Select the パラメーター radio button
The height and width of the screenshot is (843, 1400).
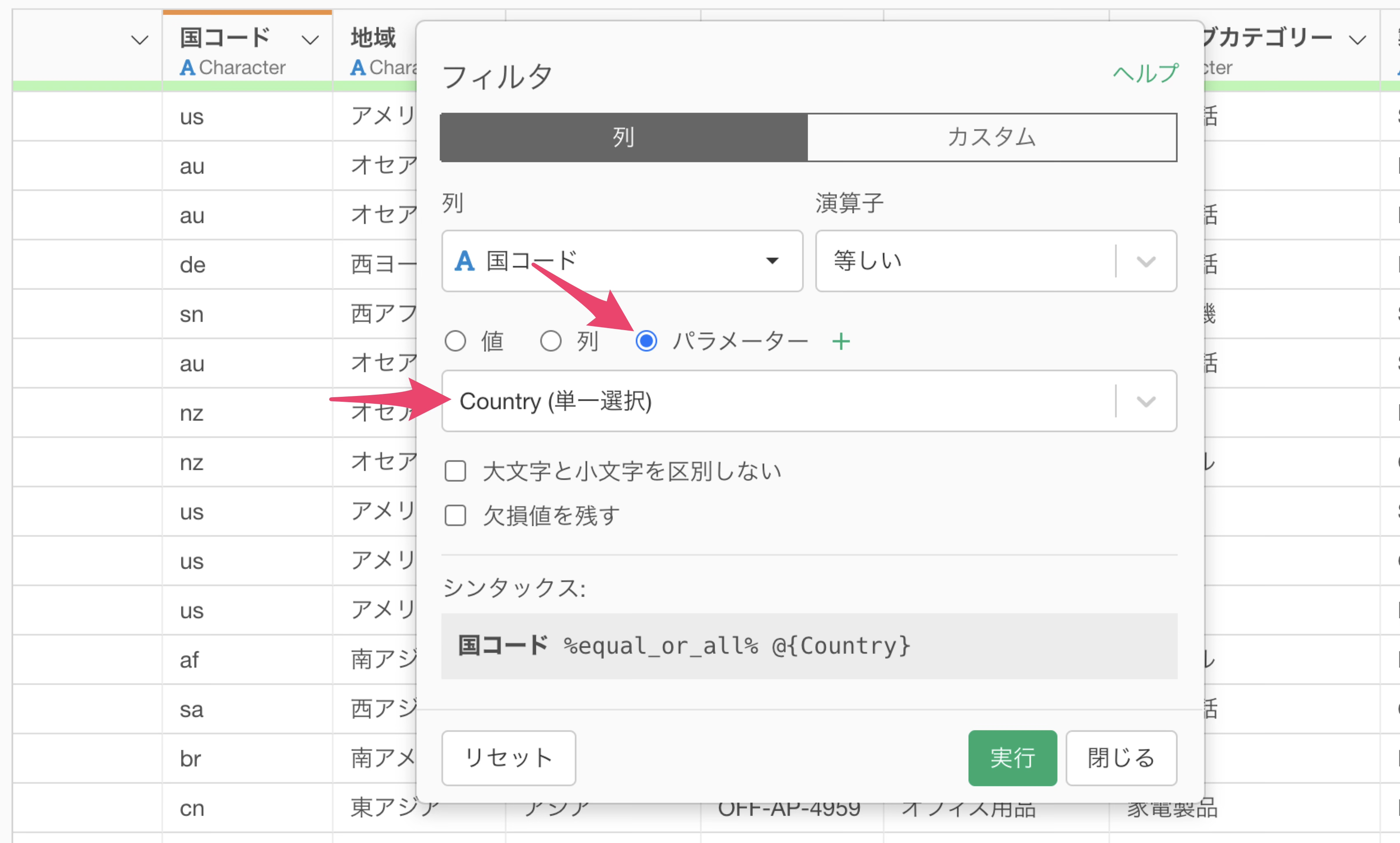pos(646,341)
